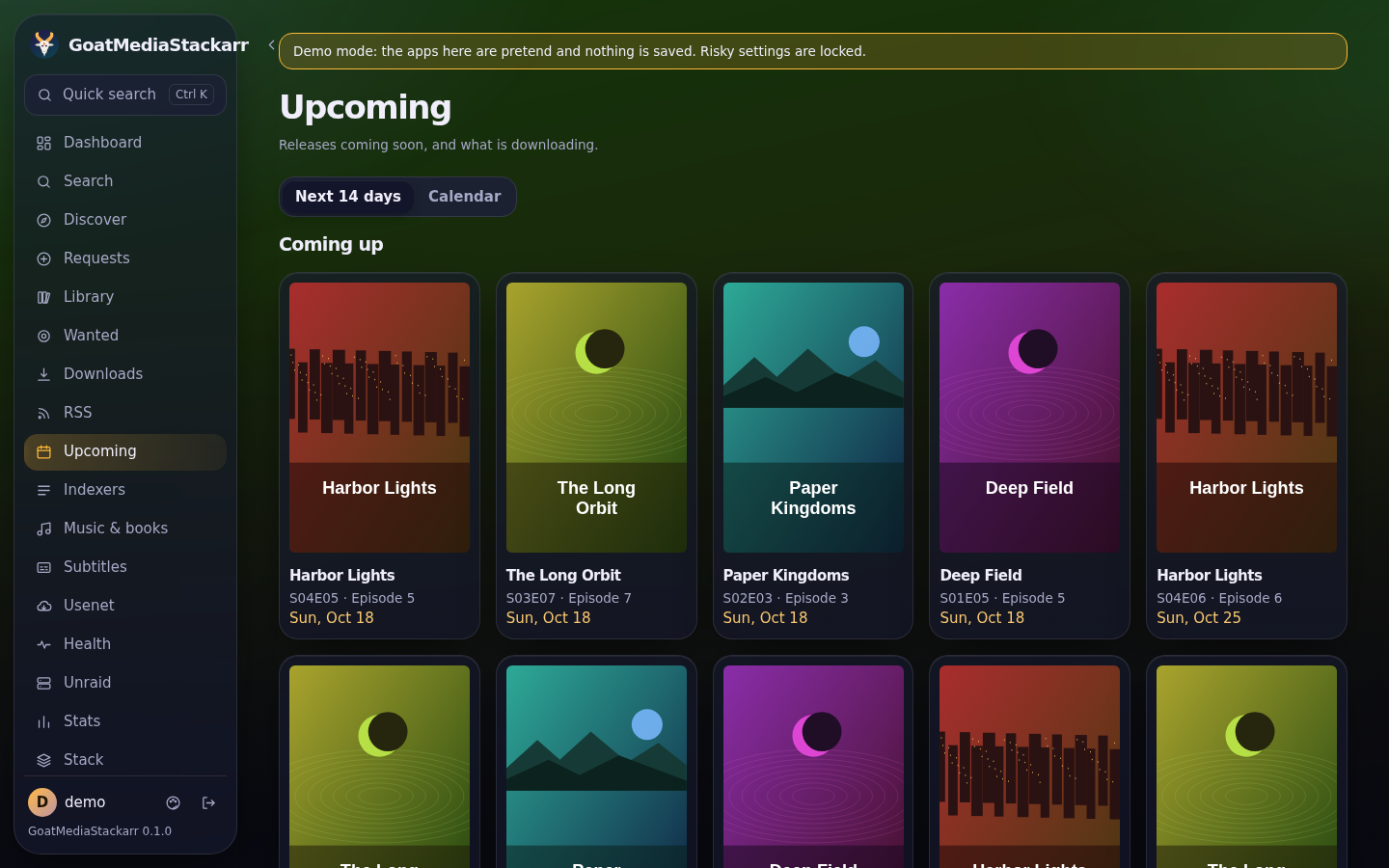The height and width of the screenshot is (868, 1389).
Task: Click the Deep Field title text
Action: [x=980, y=576]
